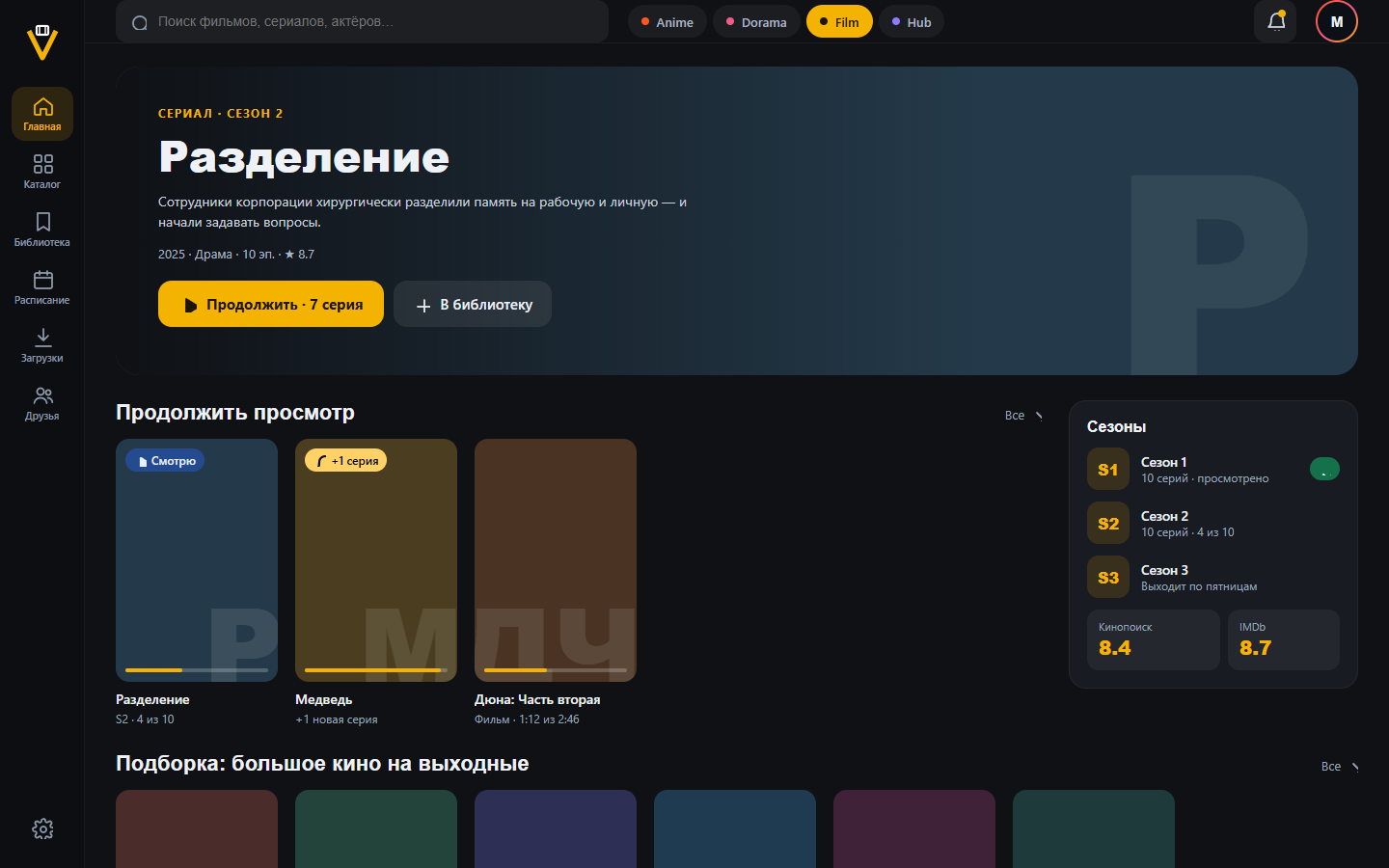This screenshot has width=1389, height=868.
Task: Select Сезон 3 in seasons list
Action: click(x=1213, y=578)
